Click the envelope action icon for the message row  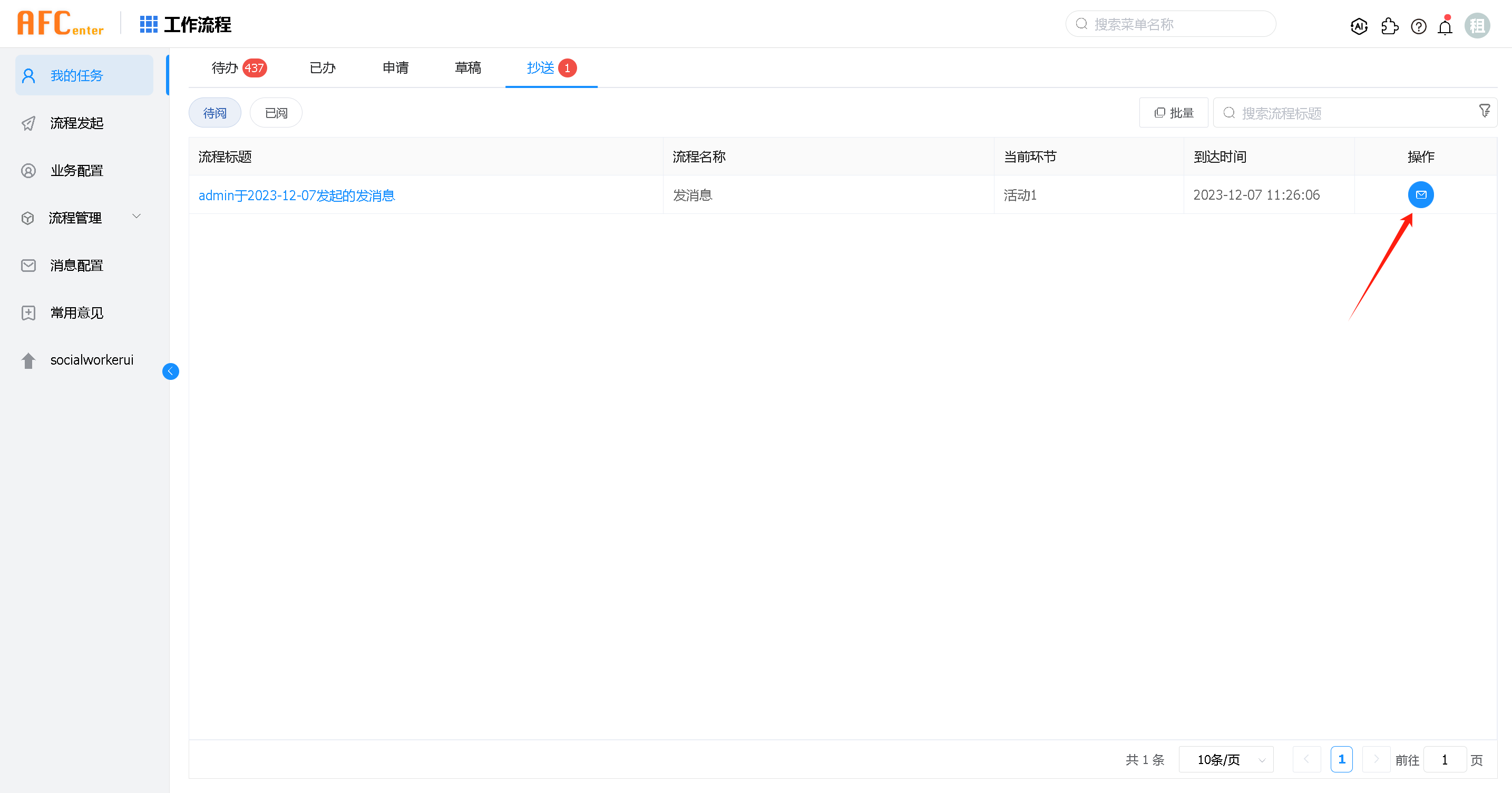click(1420, 194)
